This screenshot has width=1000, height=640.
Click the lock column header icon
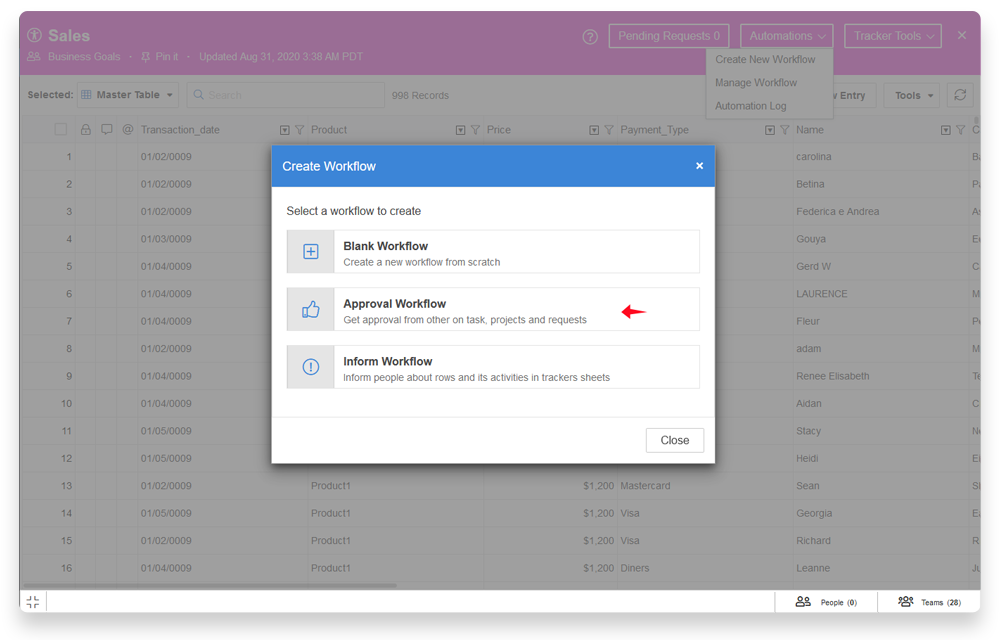(x=85, y=129)
